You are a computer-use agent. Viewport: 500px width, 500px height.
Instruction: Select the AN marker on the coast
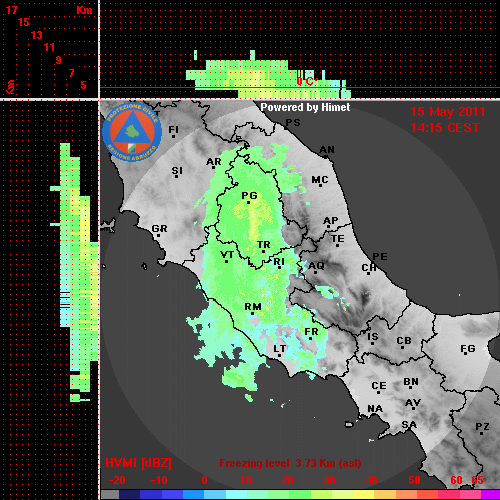click(x=326, y=156)
